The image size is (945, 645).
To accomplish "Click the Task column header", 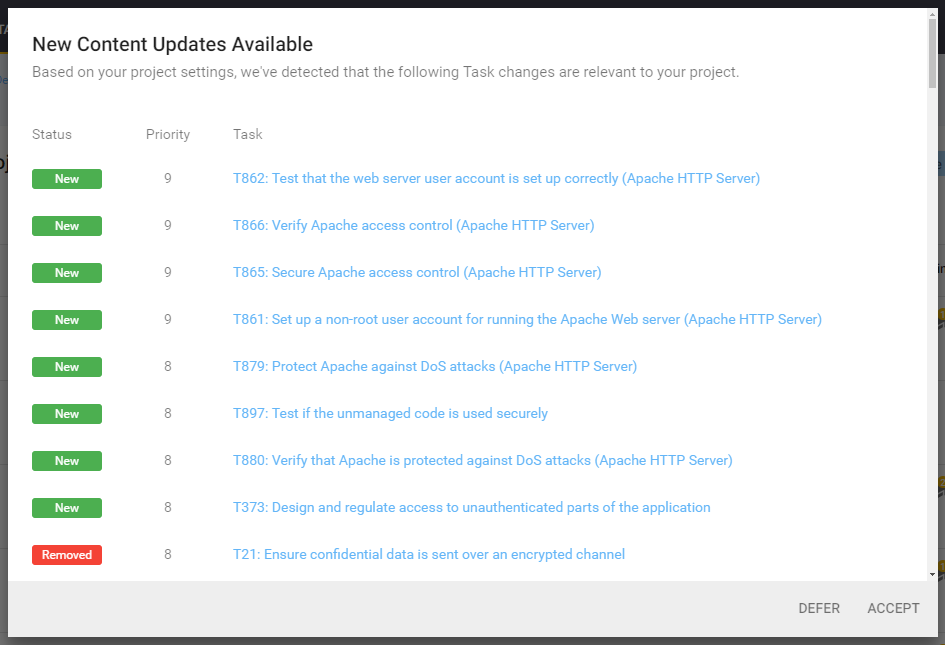I will (246, 134).
